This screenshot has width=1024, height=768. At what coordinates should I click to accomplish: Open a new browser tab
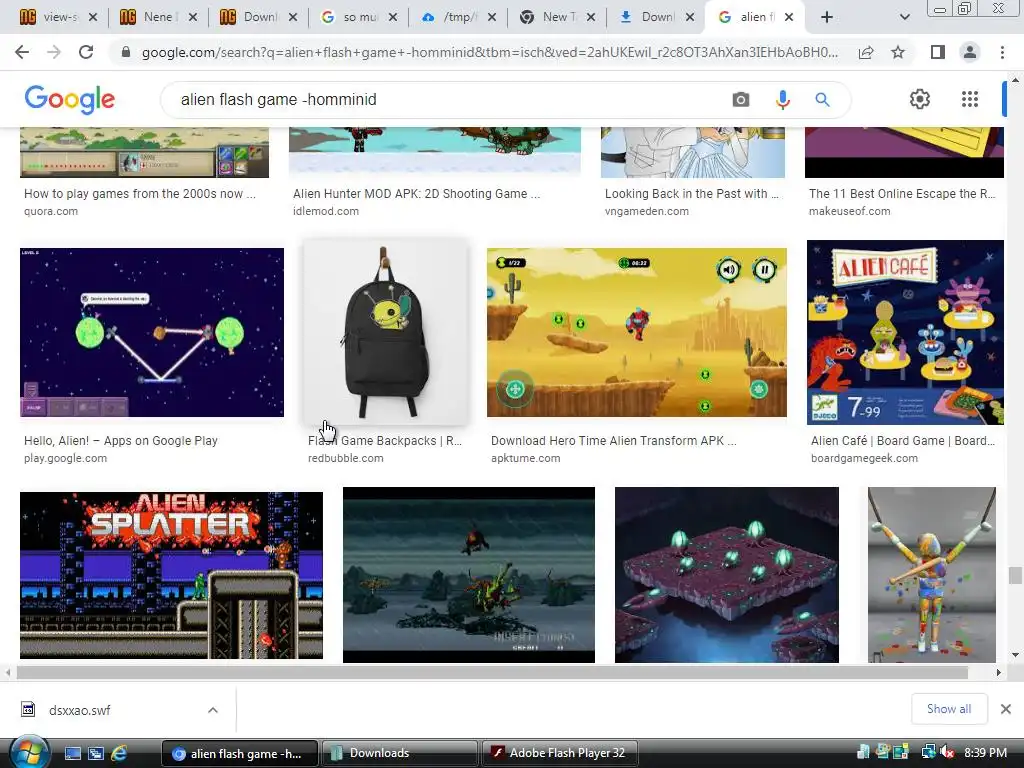827,17
